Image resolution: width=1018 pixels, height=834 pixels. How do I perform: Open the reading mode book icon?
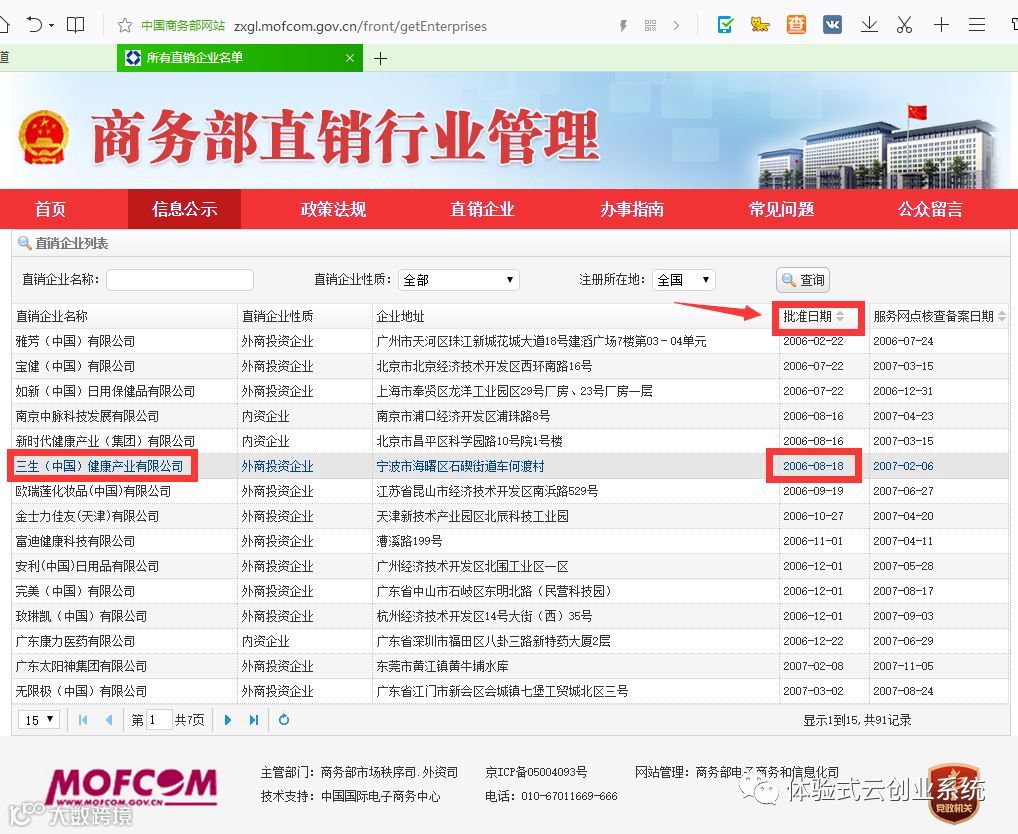pyautogui.click(x=76, y=25)
